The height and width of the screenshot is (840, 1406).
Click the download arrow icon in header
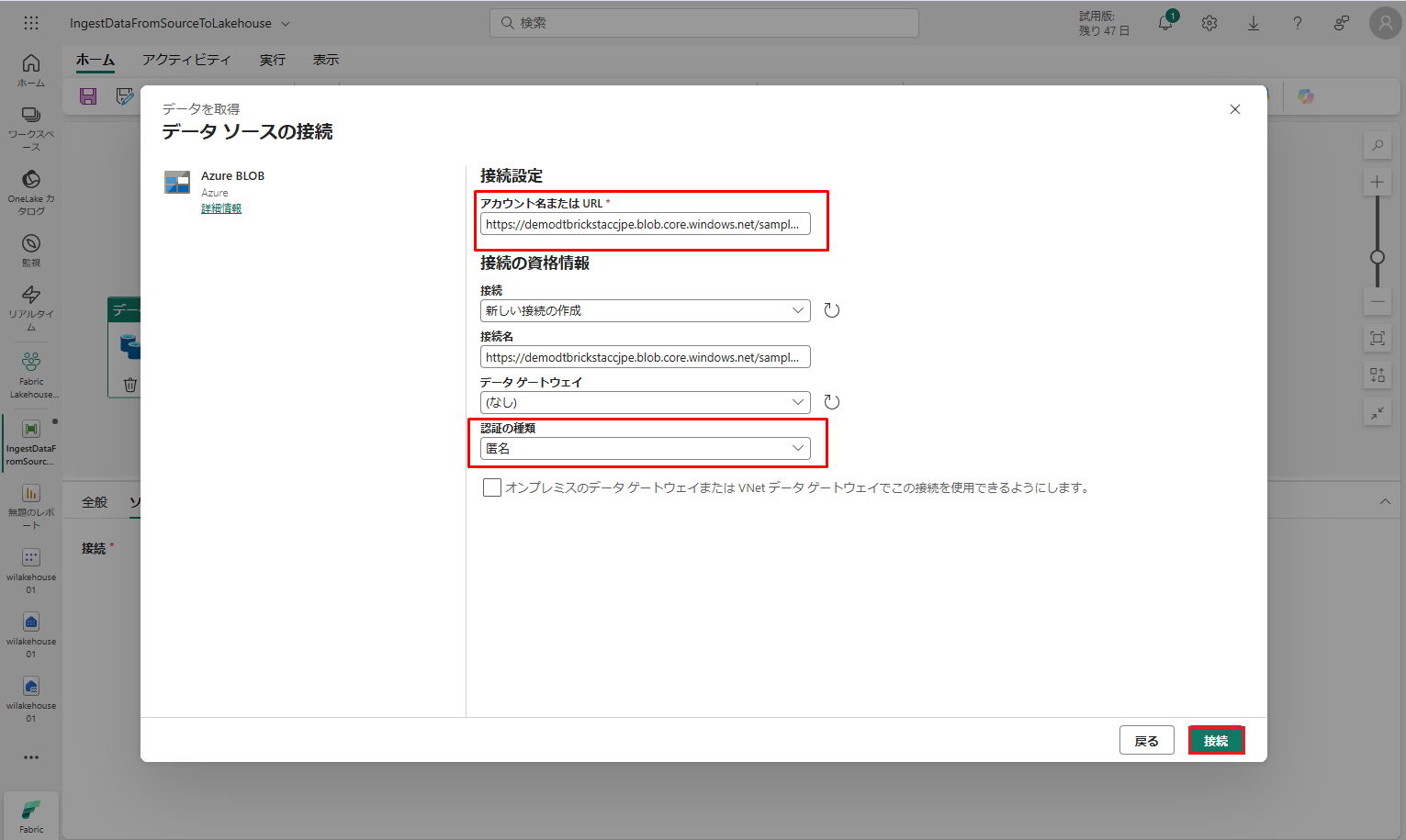1254,23
